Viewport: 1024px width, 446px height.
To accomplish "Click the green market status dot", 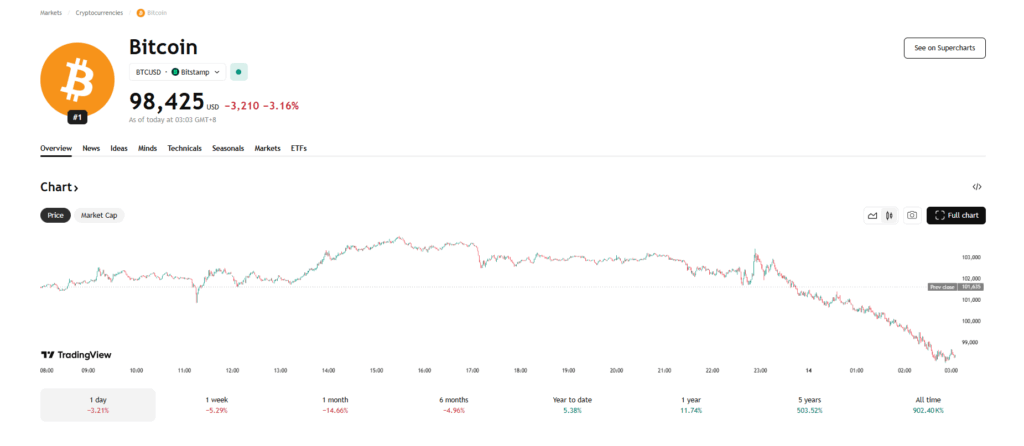I will click(x=238, y=72).
